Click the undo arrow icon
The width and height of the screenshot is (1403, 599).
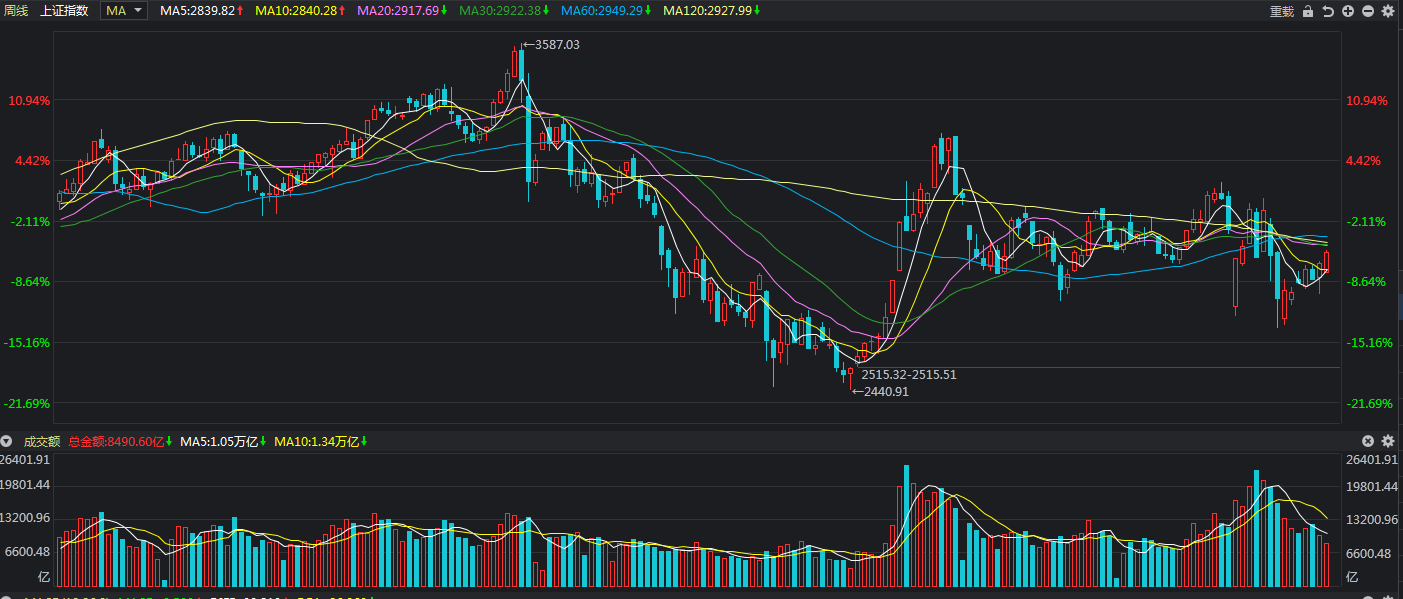(x=1328, y=11)
